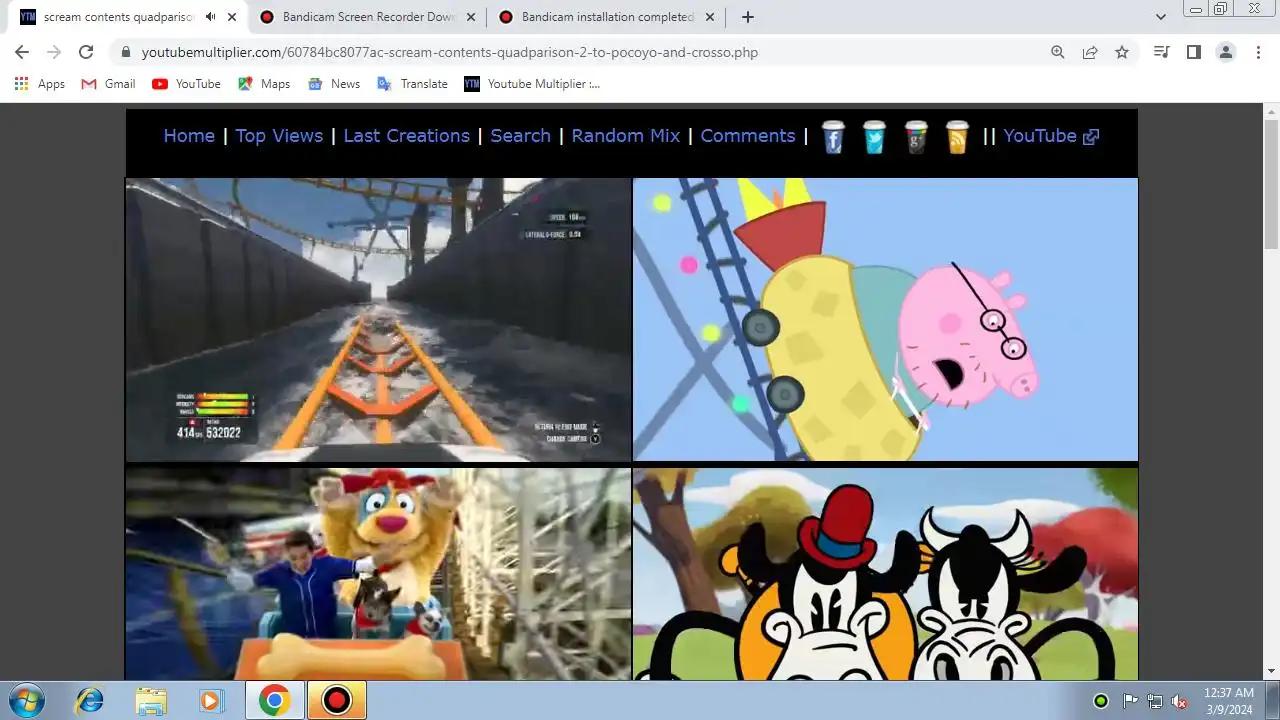Open the tab search dropdown arrow

tap(1161, 17)
